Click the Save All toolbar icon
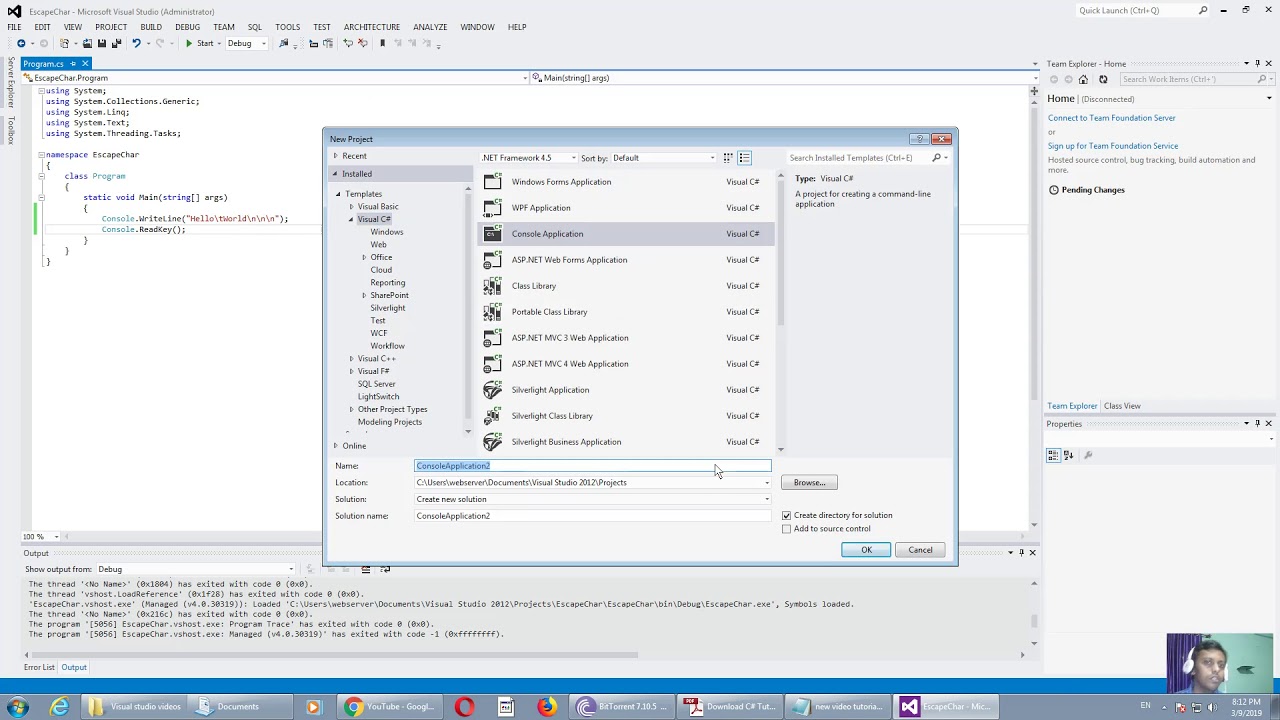Screen dimensions: 1280x720 116,43
